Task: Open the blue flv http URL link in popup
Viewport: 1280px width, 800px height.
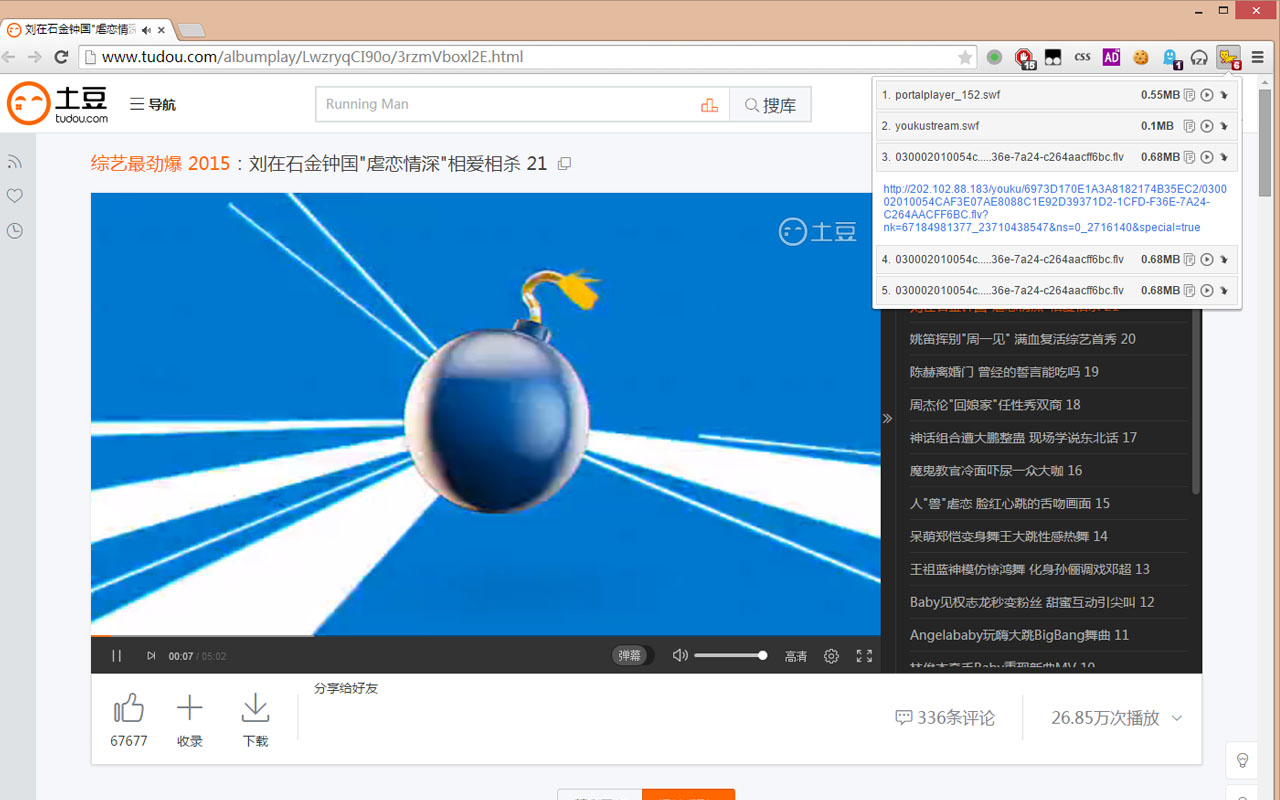Action: 1056,208
